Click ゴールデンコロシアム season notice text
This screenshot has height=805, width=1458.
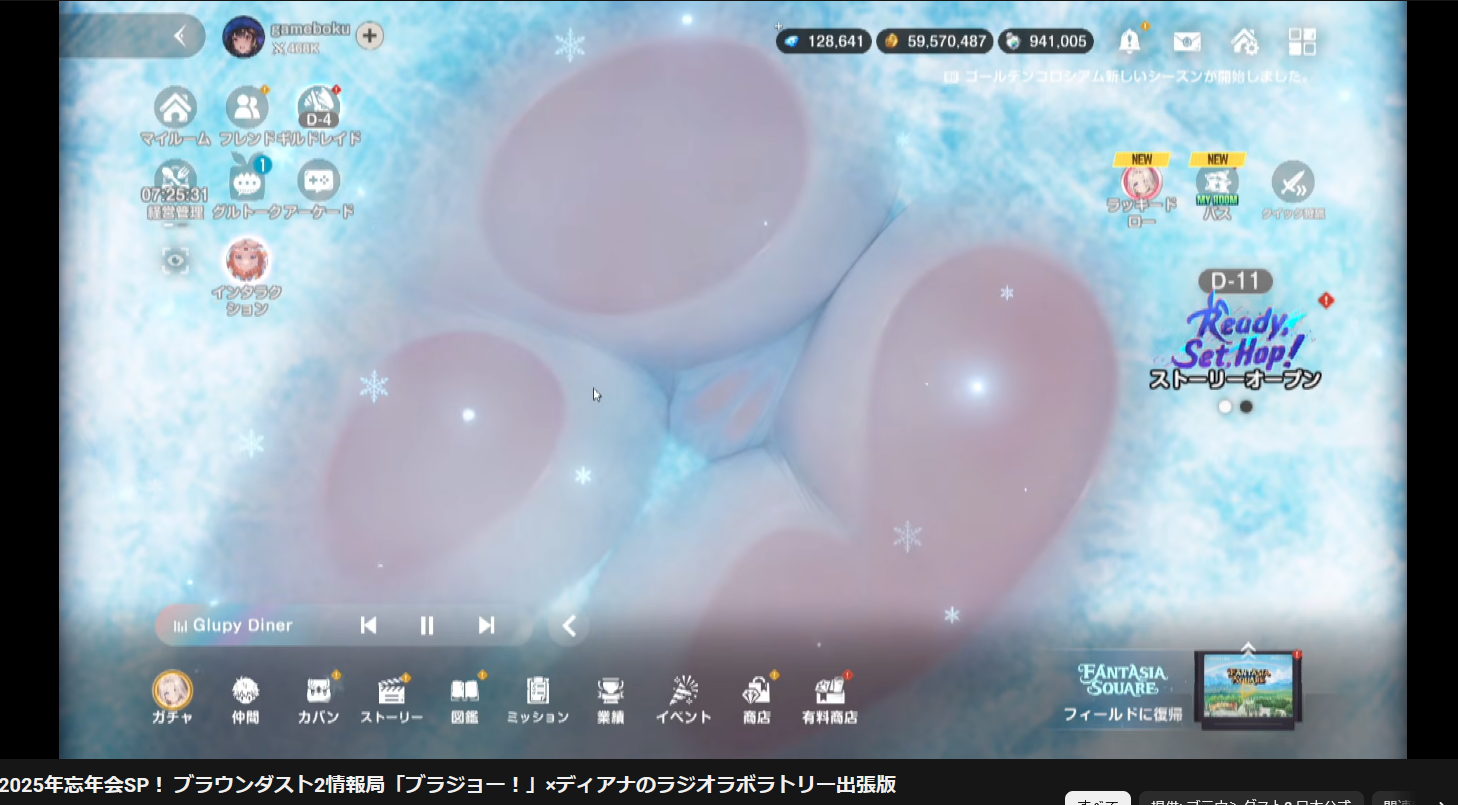click(1138, 76)
